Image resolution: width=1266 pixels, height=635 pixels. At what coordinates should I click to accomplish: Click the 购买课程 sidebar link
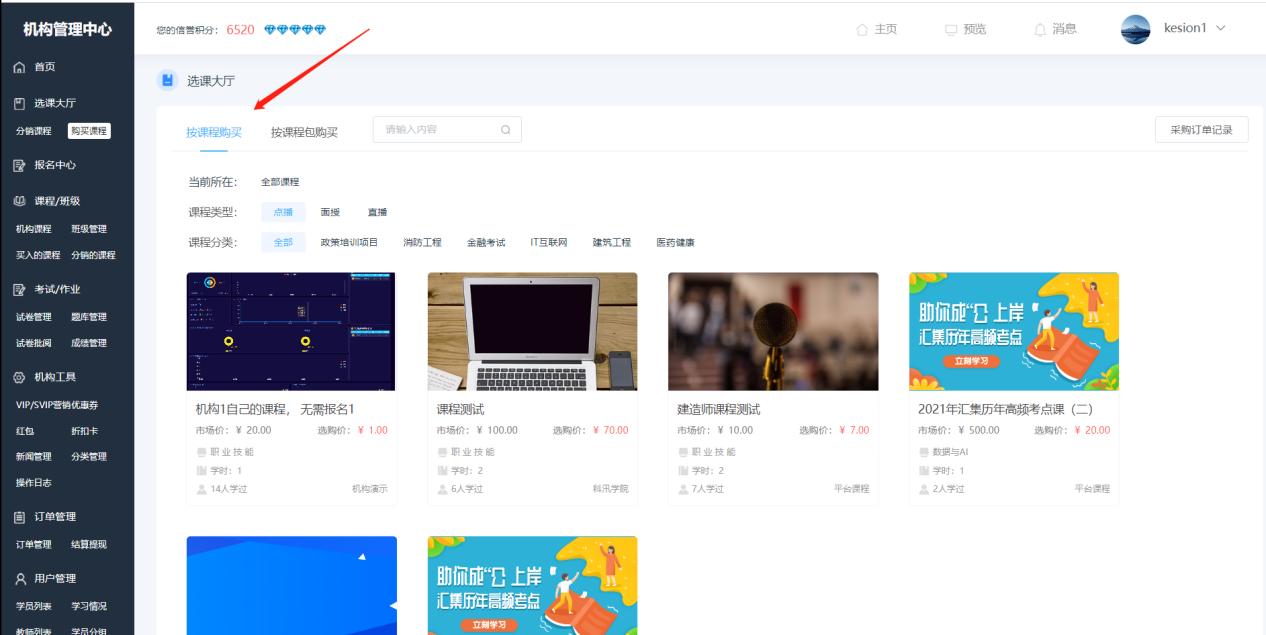coord(88,129)
